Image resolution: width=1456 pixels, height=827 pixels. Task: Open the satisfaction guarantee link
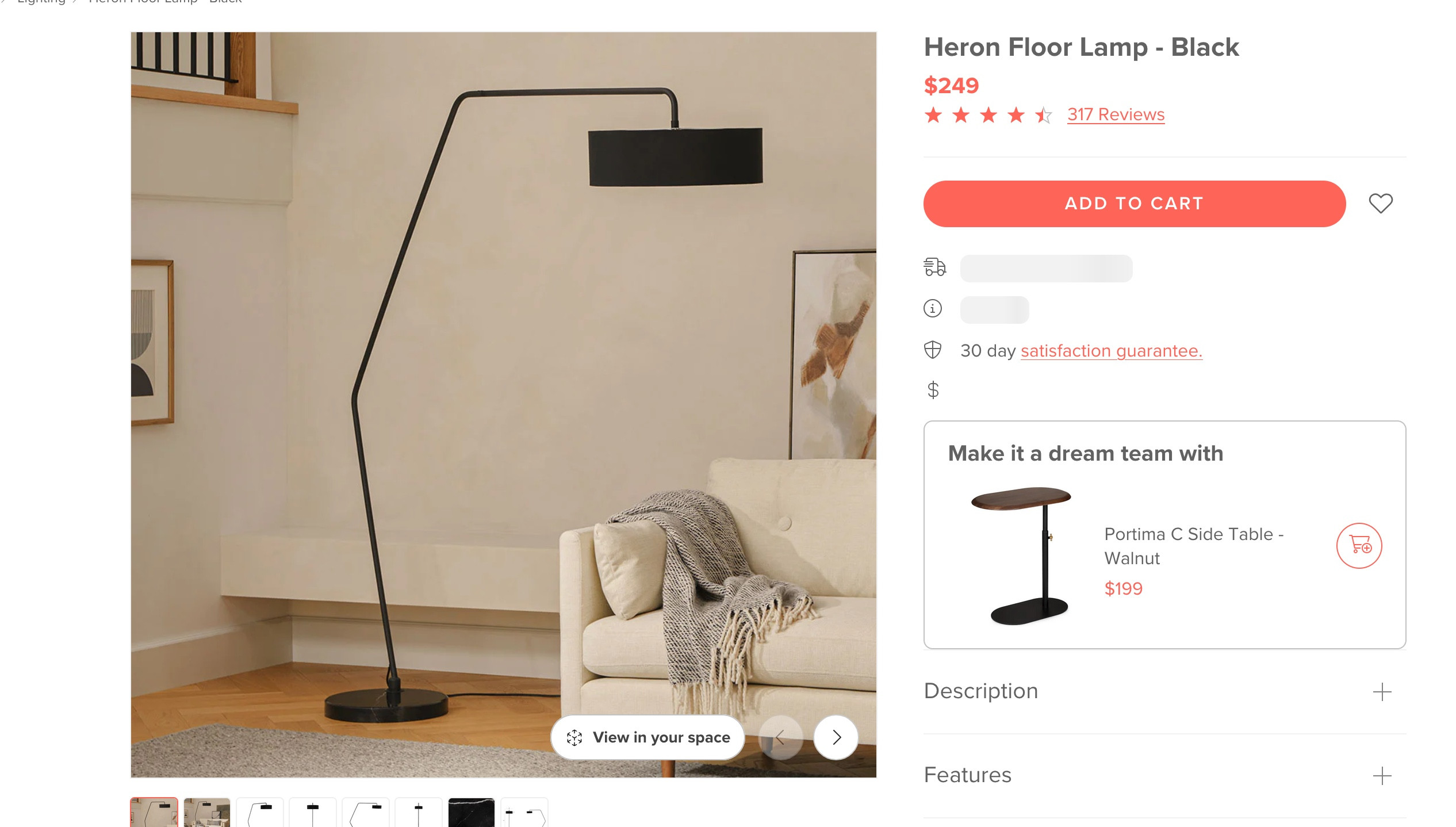click(x=1112, y=350)
